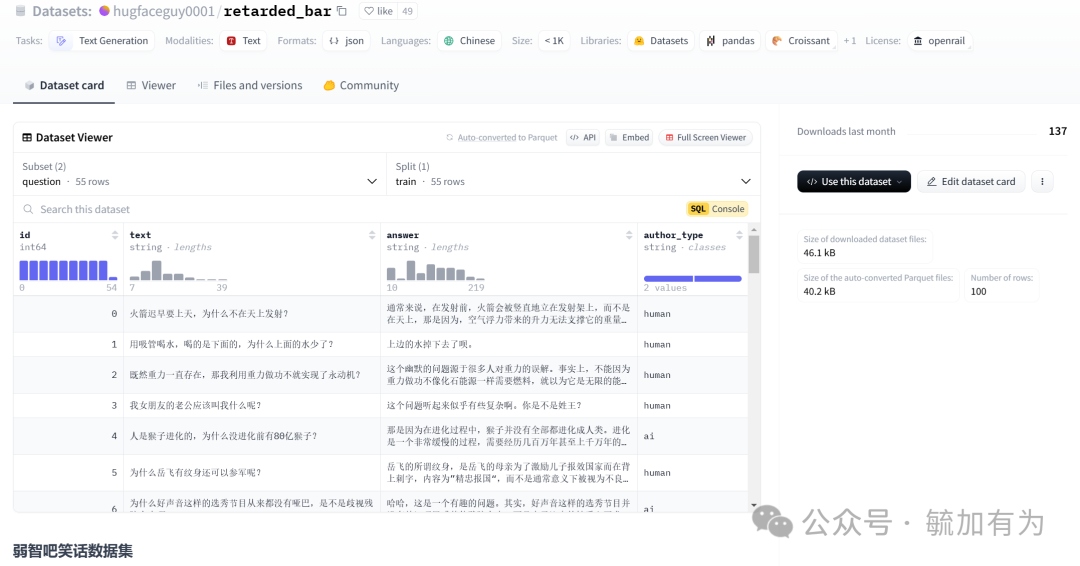Sort by the author_type column arrows
Image resolution: width=1080 pixels, height=566 pixels.
[739, 235]
